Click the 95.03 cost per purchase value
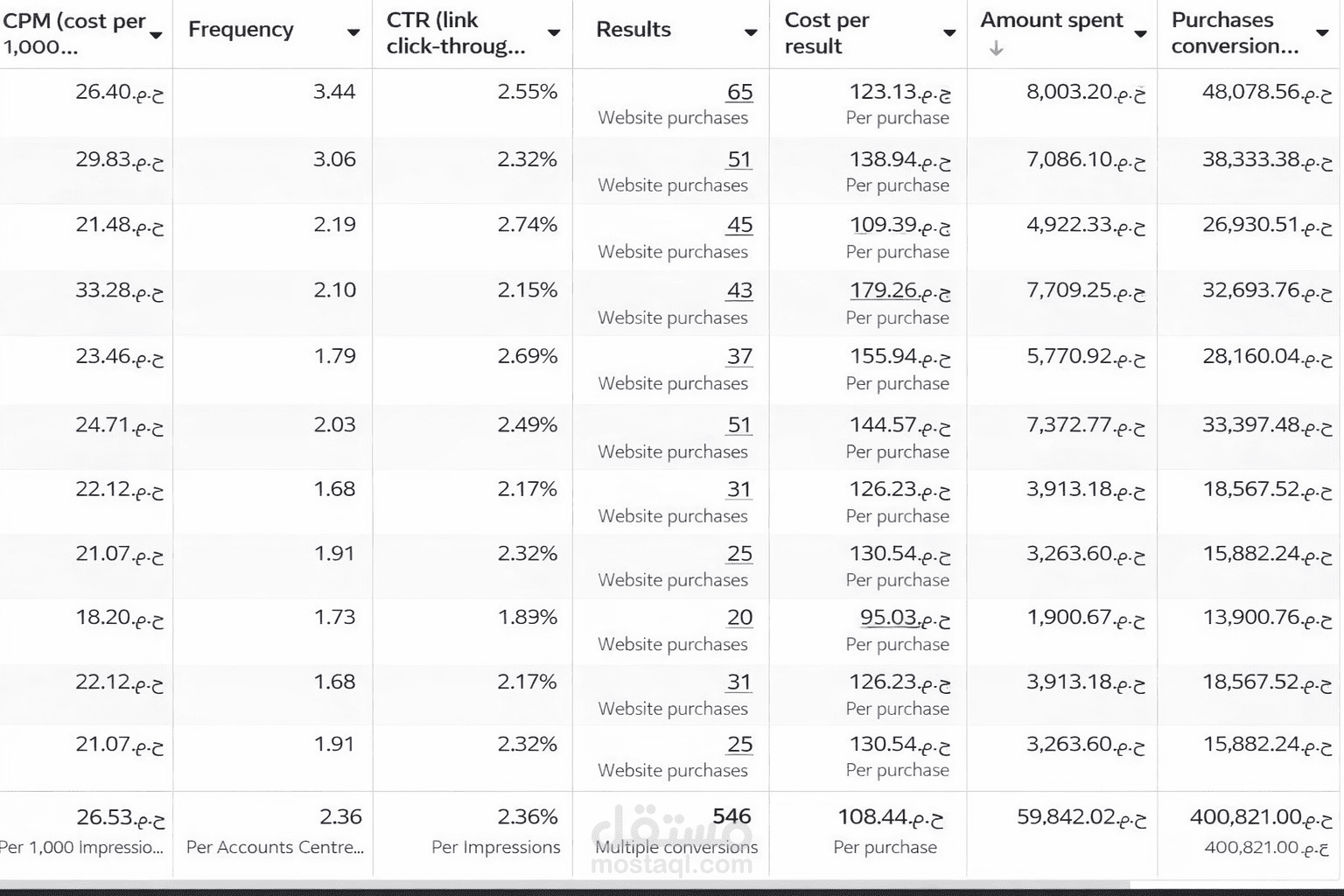This screenshot has height=896, width=1344. [x=888, y=618]
